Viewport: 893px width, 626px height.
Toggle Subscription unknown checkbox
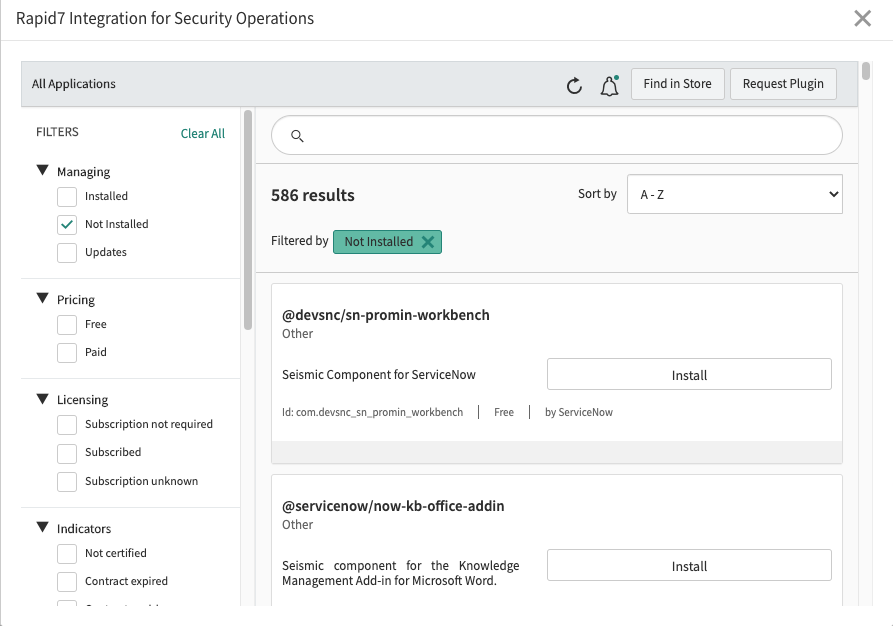tap(67, 481)
